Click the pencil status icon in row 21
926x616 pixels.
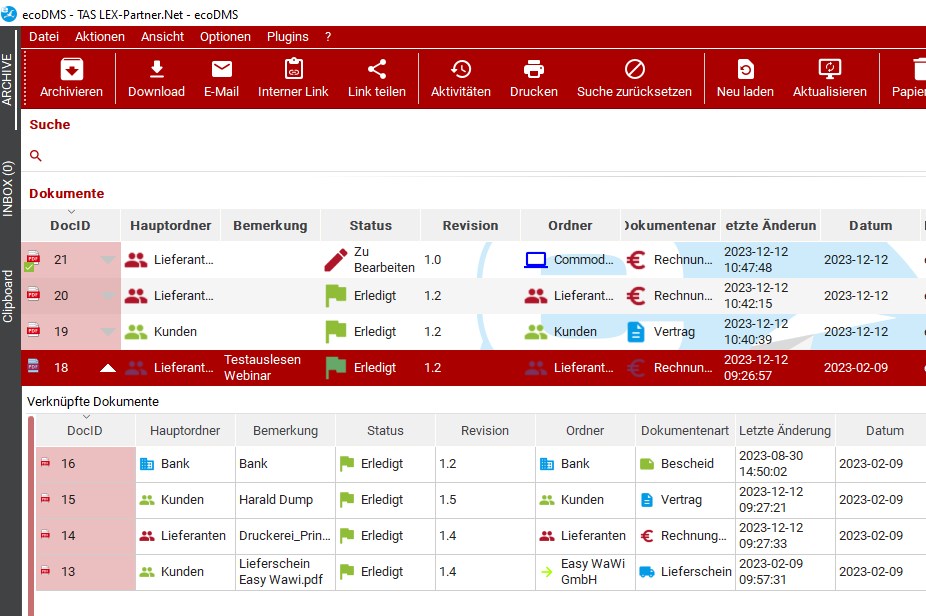pyautogui.click(x=336, y=260)
